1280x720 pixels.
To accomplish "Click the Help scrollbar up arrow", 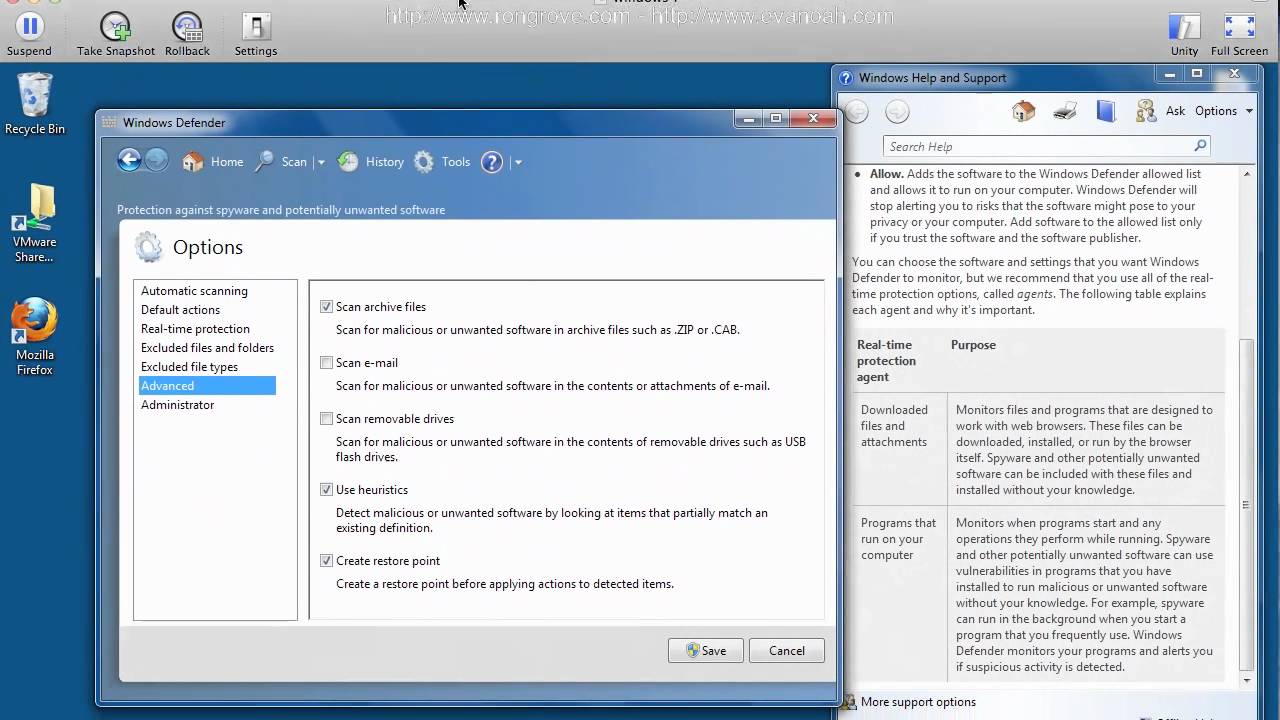I will tap(1246, 174).
